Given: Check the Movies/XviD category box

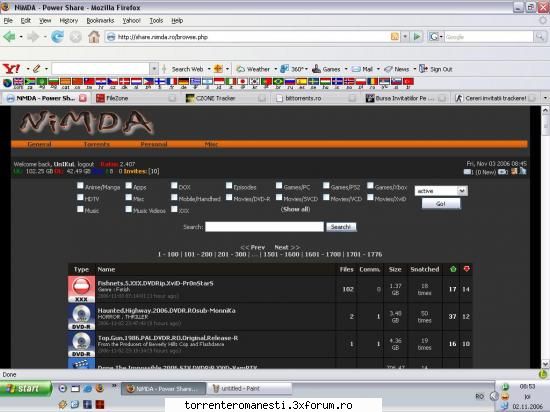Looking at the screenshot, I should pyautogui.click(x=370, y=197).
